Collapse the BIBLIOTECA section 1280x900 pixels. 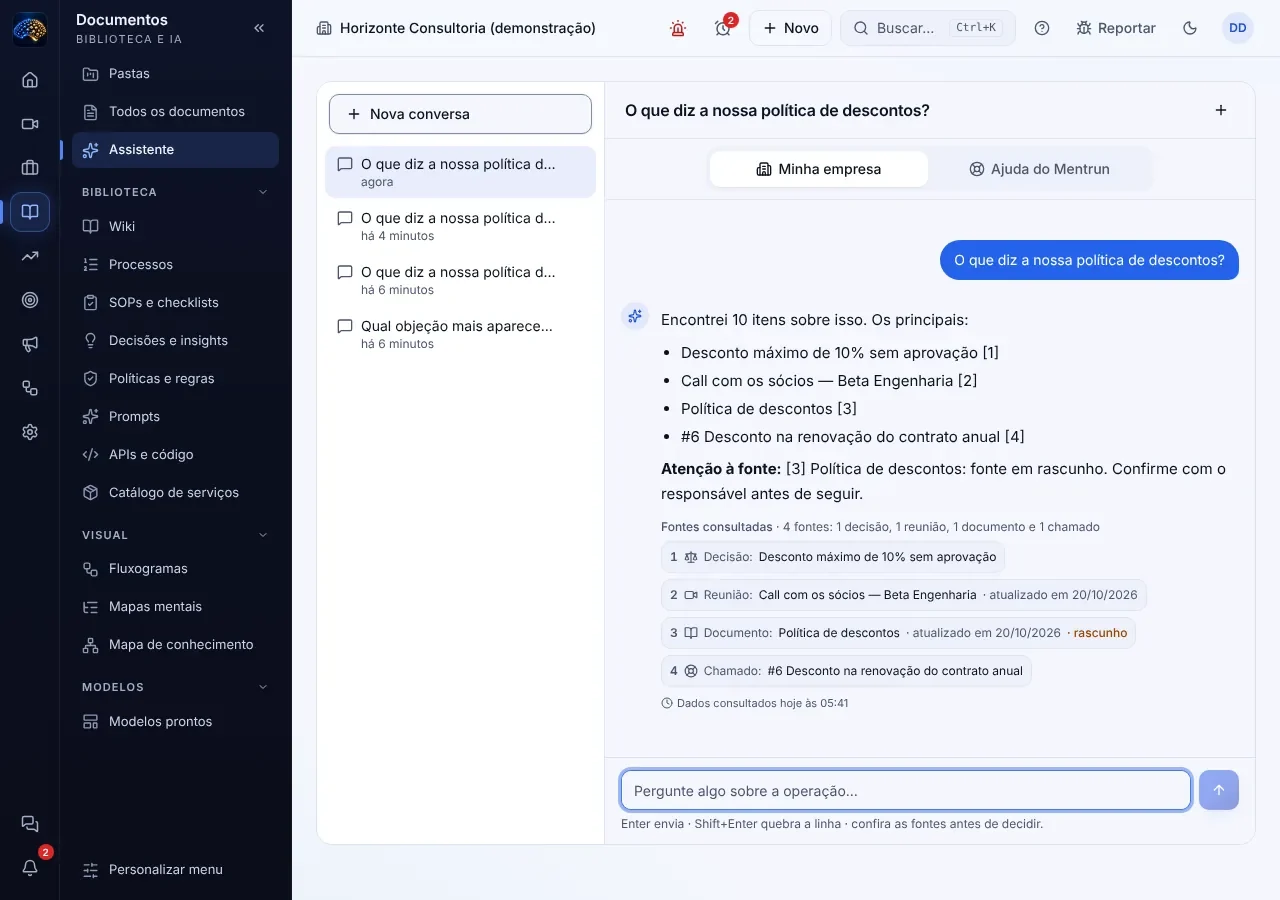pos(264,192)
